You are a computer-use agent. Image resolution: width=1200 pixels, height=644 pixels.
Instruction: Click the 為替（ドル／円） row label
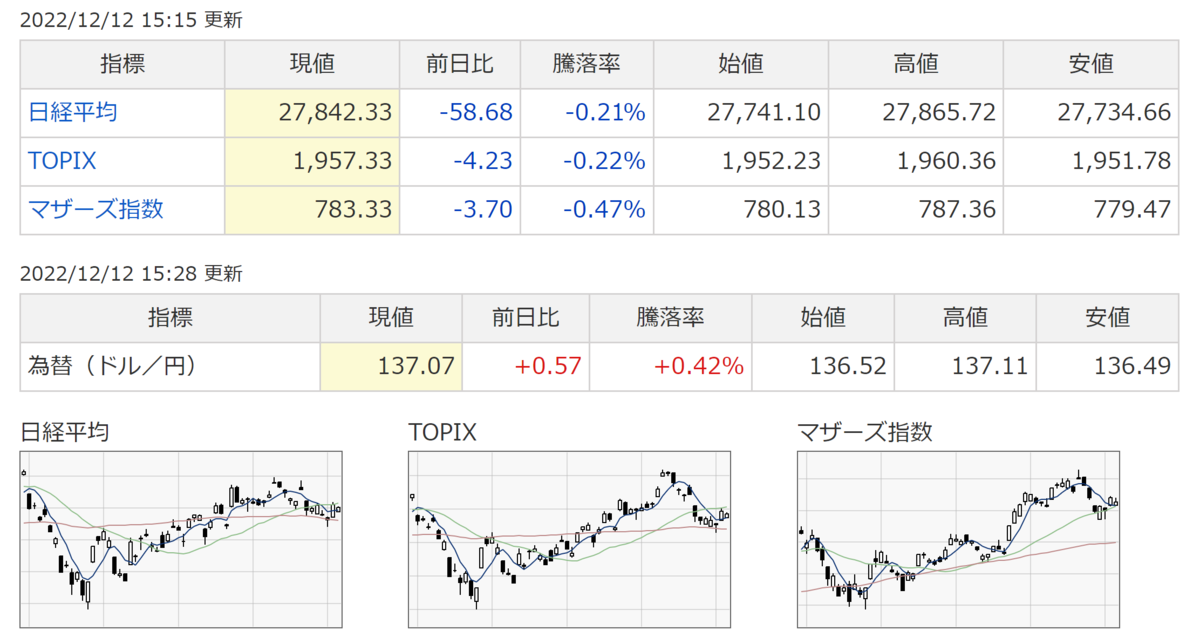111,367
